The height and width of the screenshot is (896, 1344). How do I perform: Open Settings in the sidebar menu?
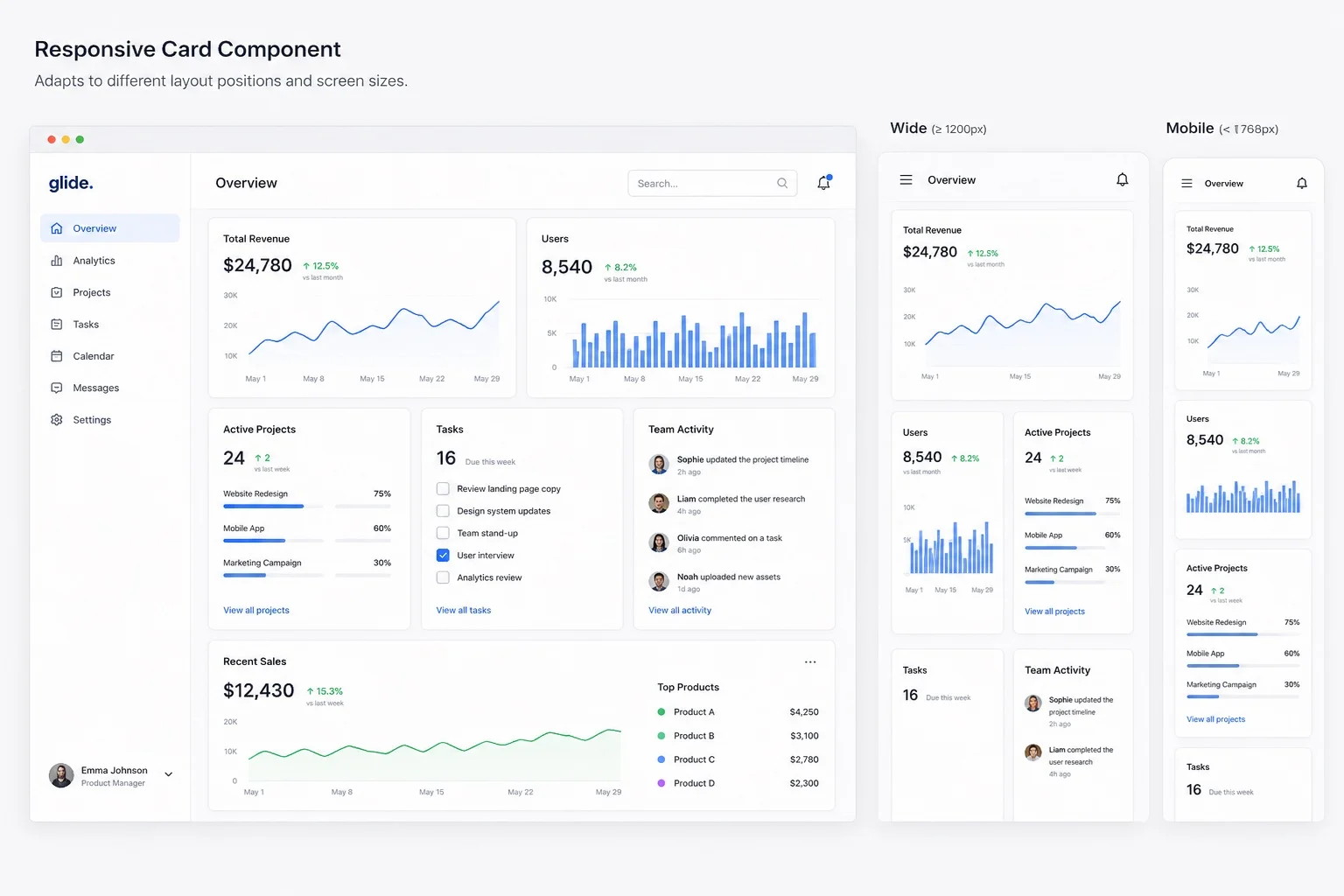click(110, 420)
